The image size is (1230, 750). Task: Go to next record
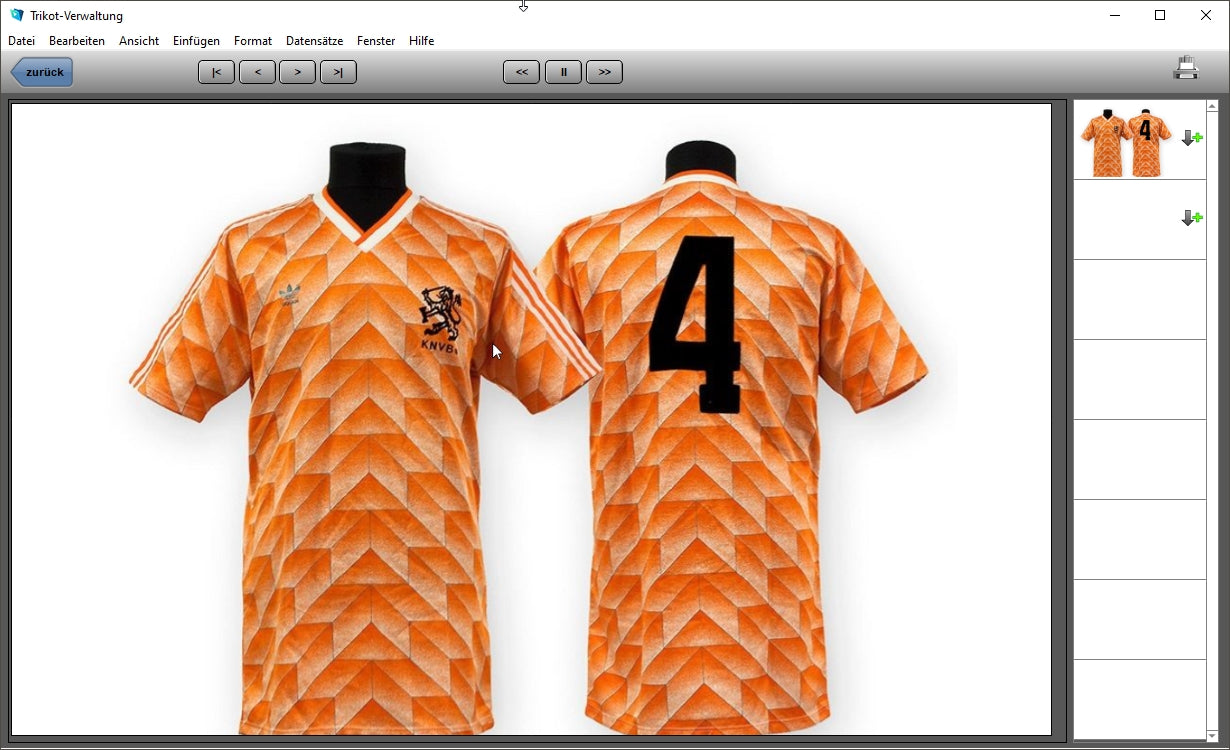click(297, 72)
